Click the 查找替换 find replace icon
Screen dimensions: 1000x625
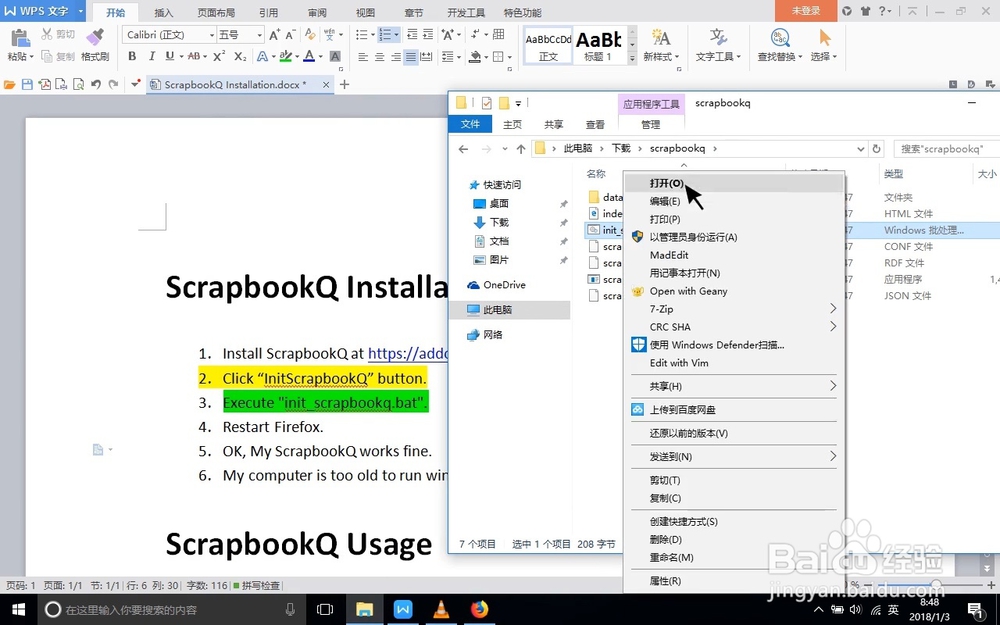coord(780,37)
